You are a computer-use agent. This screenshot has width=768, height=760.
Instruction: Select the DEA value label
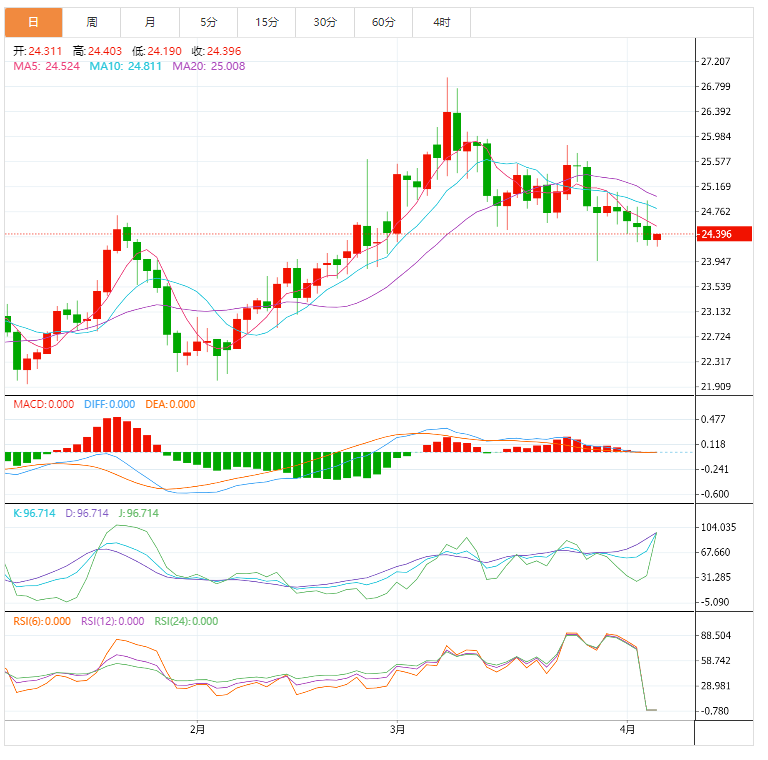169,404
